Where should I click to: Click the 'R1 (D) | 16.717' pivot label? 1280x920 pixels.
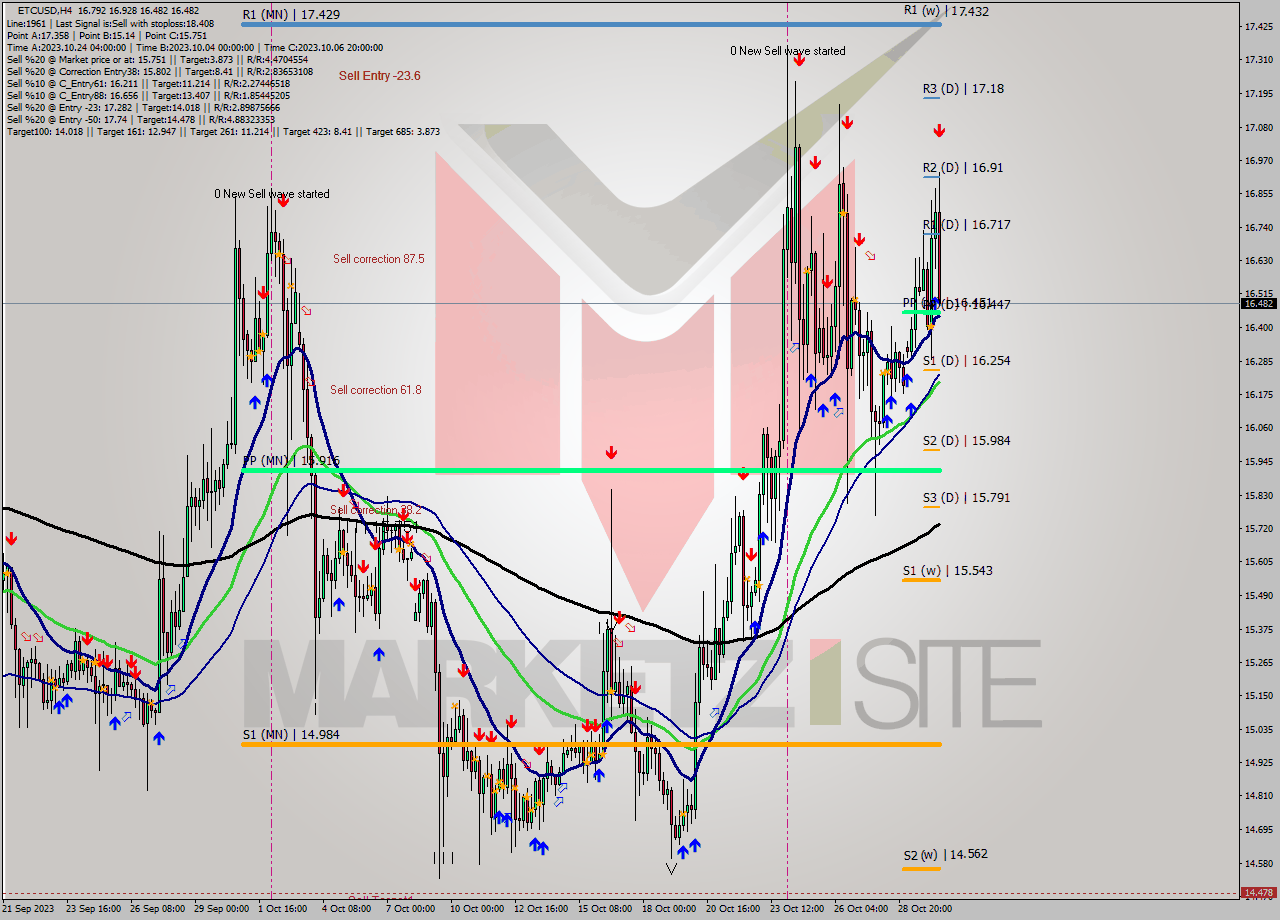966,225
